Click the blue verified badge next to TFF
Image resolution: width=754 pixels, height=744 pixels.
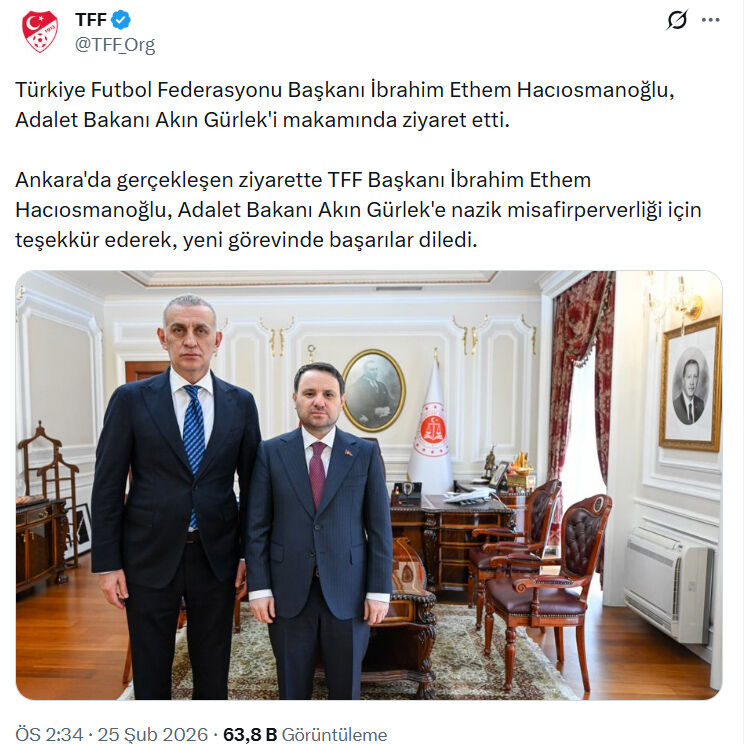point(121,20)
